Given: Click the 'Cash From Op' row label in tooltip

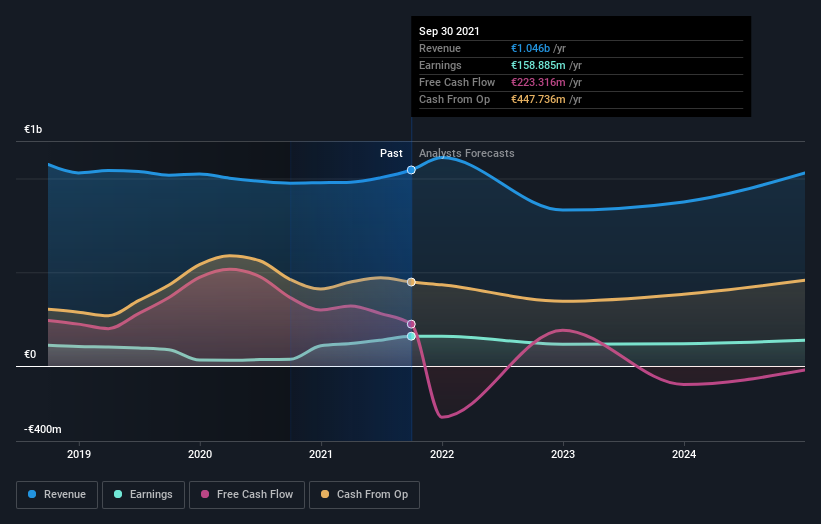Looking at the screenshot, I should pos(454,99).
